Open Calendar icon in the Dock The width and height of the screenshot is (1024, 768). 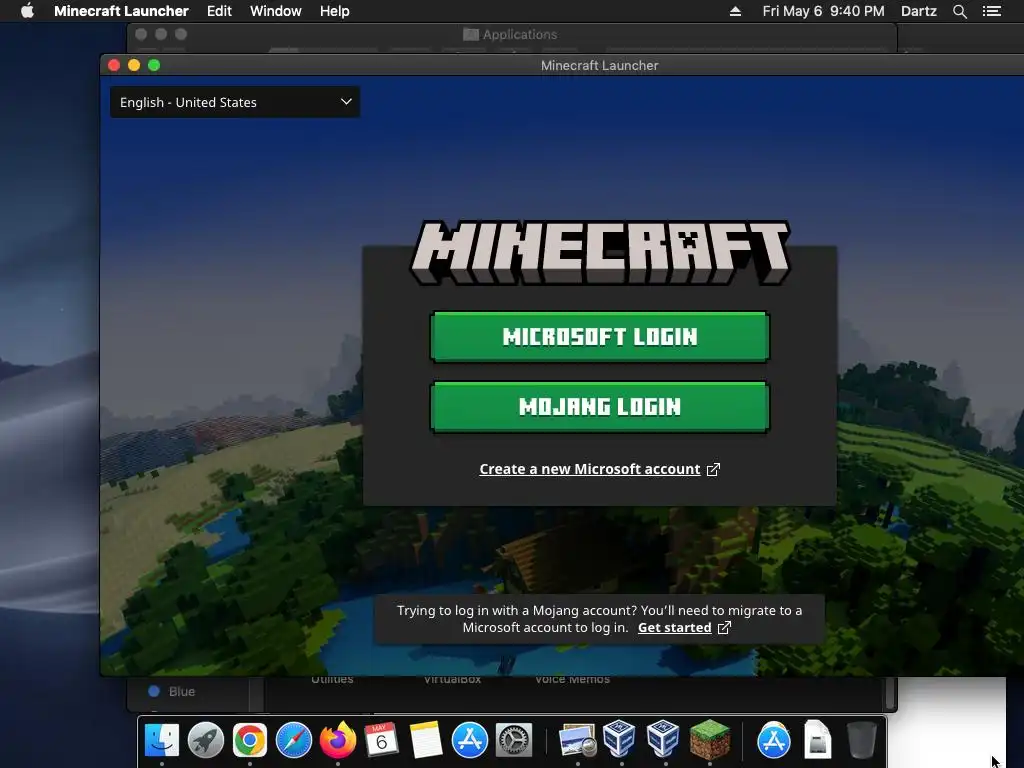[381, 741]
